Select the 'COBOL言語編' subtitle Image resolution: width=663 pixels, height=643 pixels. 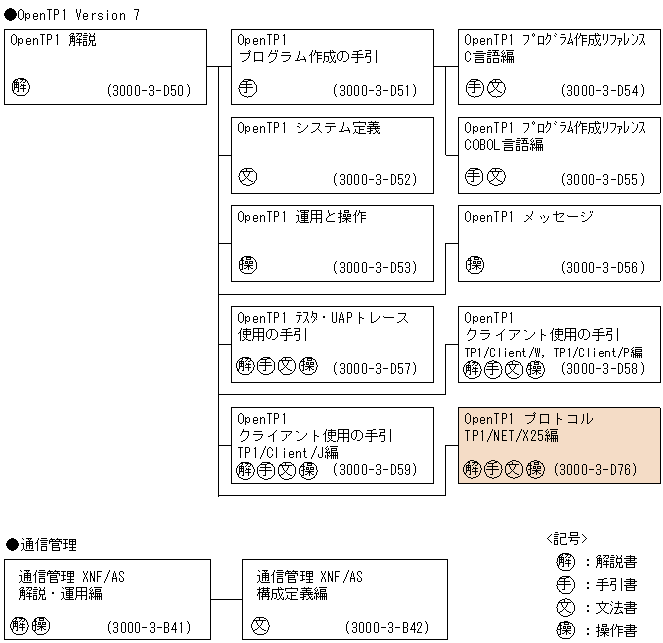click(504, 145)
